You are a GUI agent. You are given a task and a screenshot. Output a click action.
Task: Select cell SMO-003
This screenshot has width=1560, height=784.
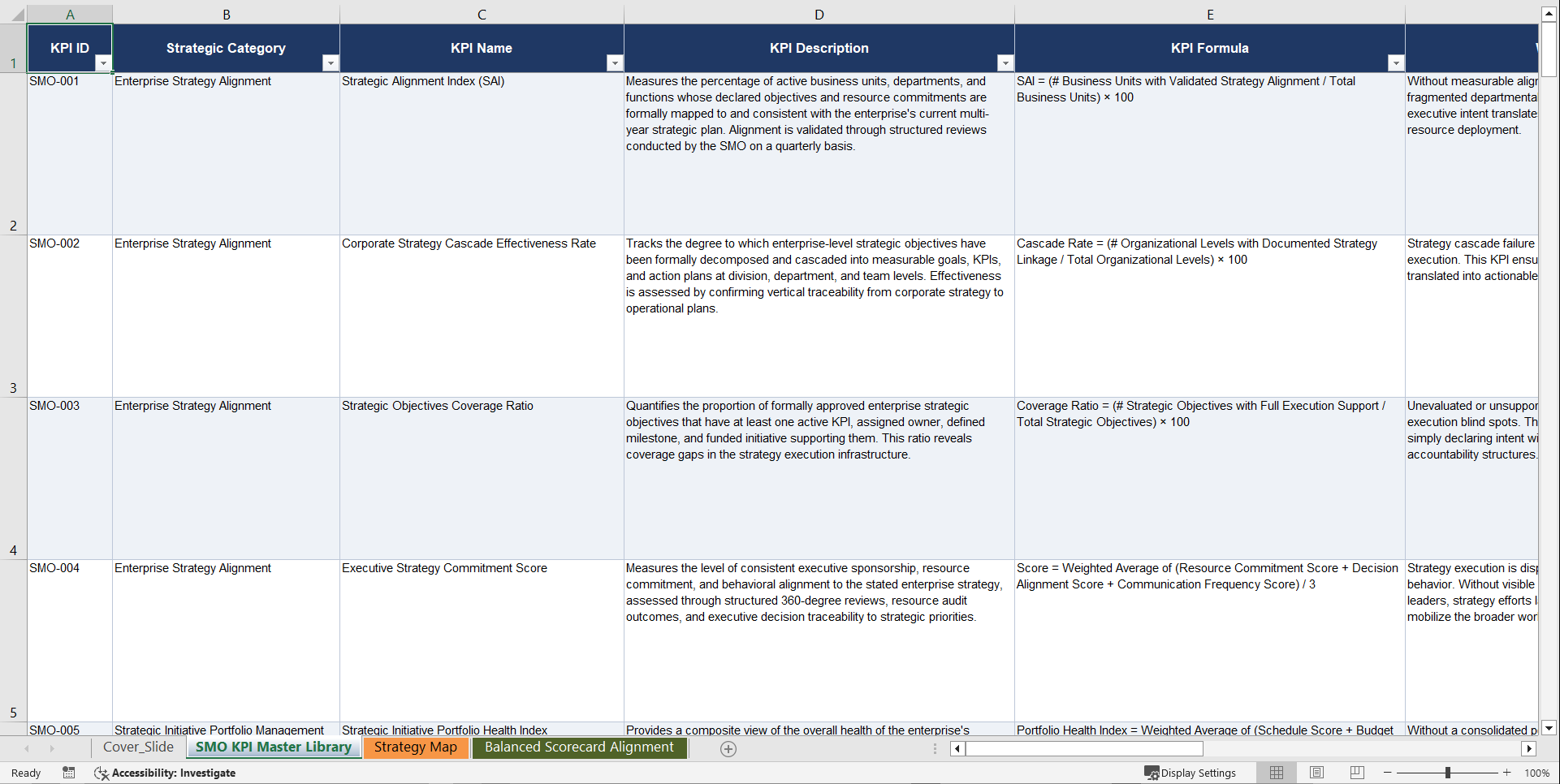click(x=70, y=479)
